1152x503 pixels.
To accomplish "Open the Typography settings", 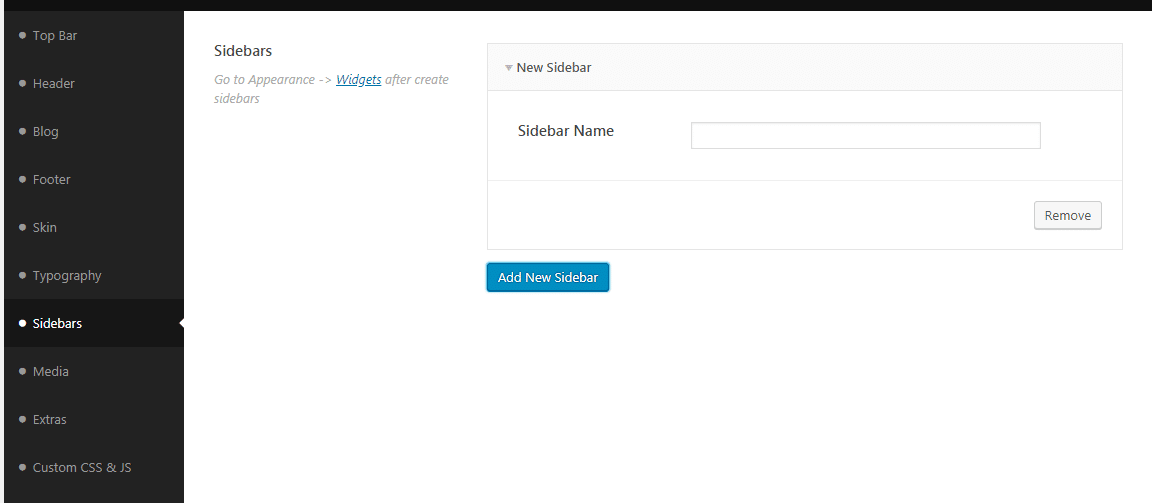I will click(66, 276).
